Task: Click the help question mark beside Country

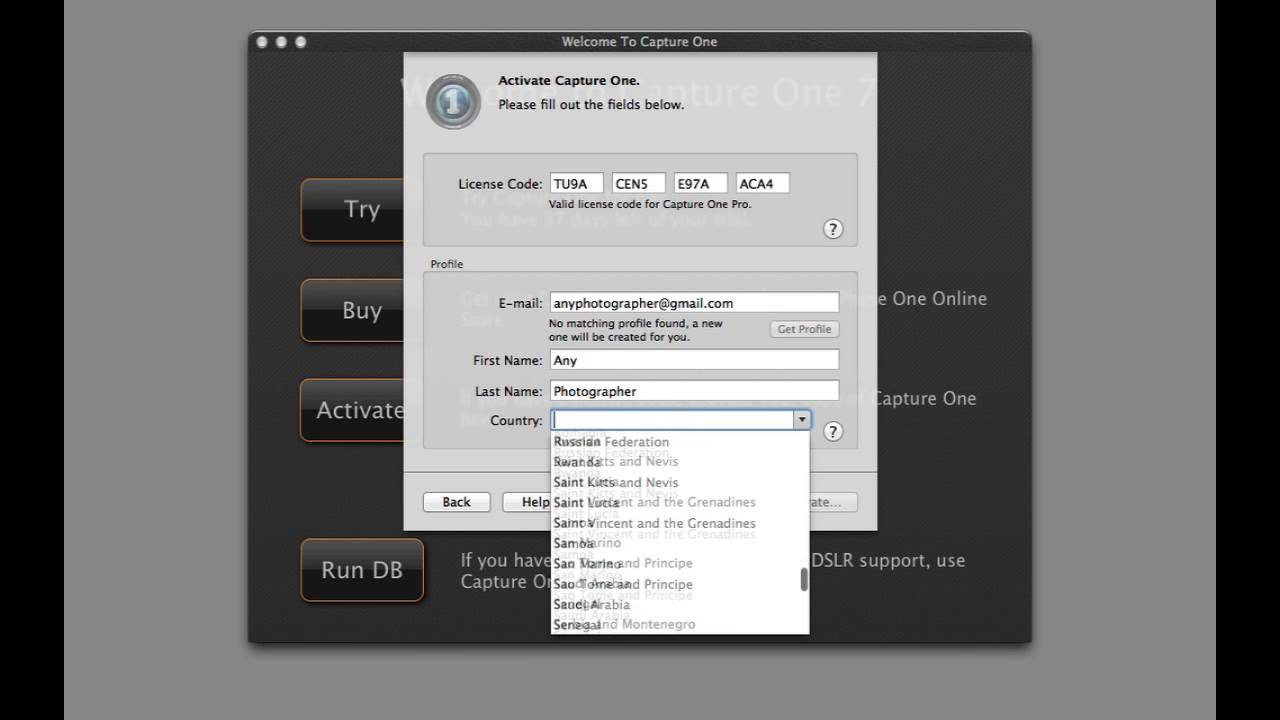Action: 832,431
